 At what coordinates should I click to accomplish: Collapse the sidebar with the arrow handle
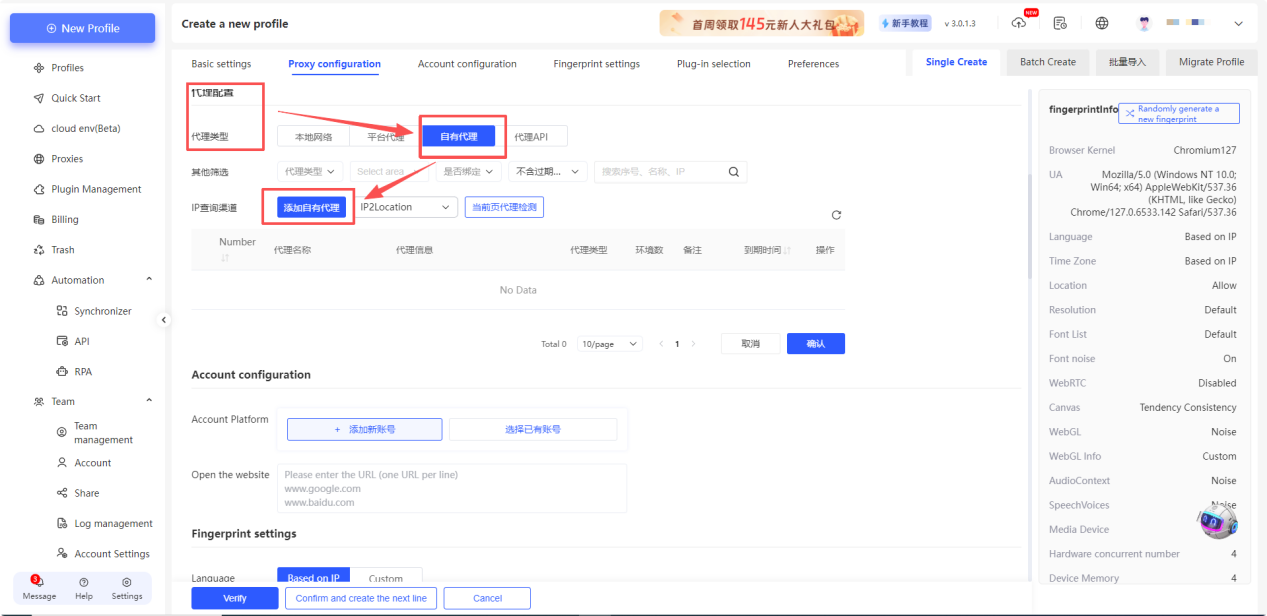165,320
